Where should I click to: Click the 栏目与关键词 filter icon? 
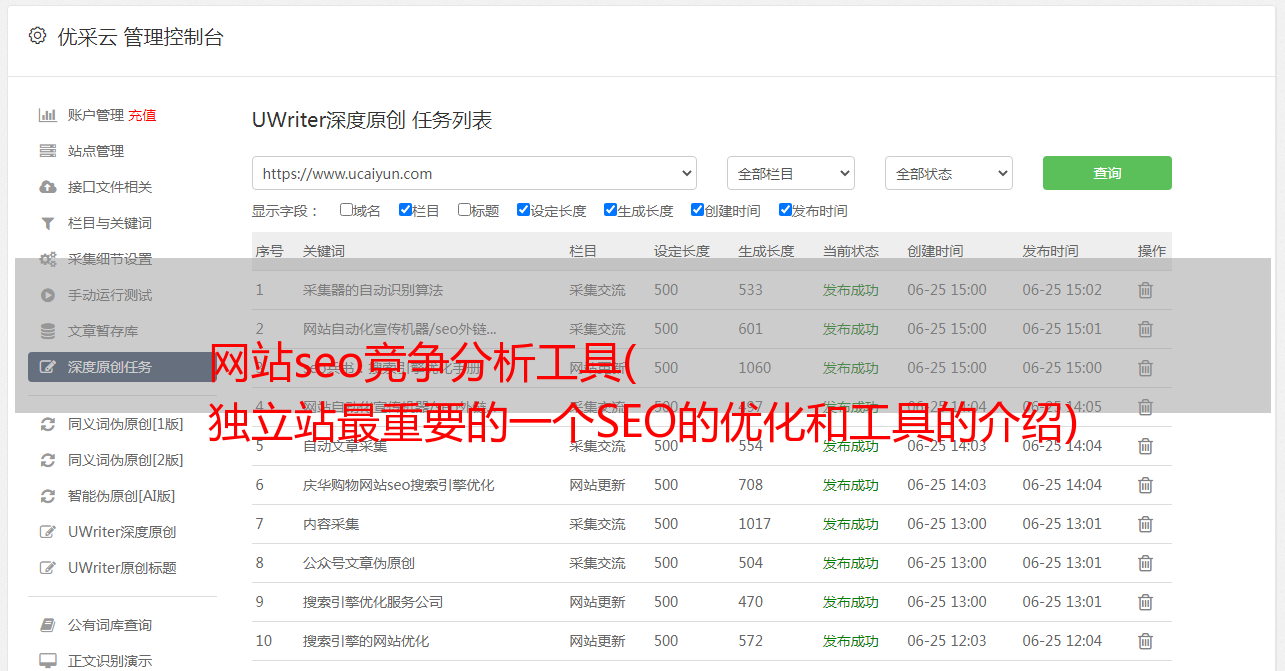click(47, 223)
